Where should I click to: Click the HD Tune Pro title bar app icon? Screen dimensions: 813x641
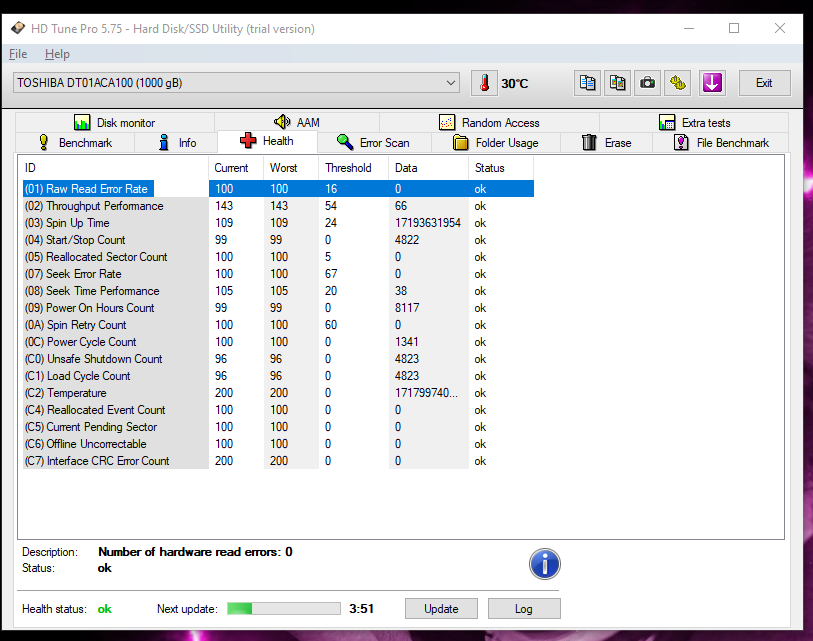coord(18,28)
